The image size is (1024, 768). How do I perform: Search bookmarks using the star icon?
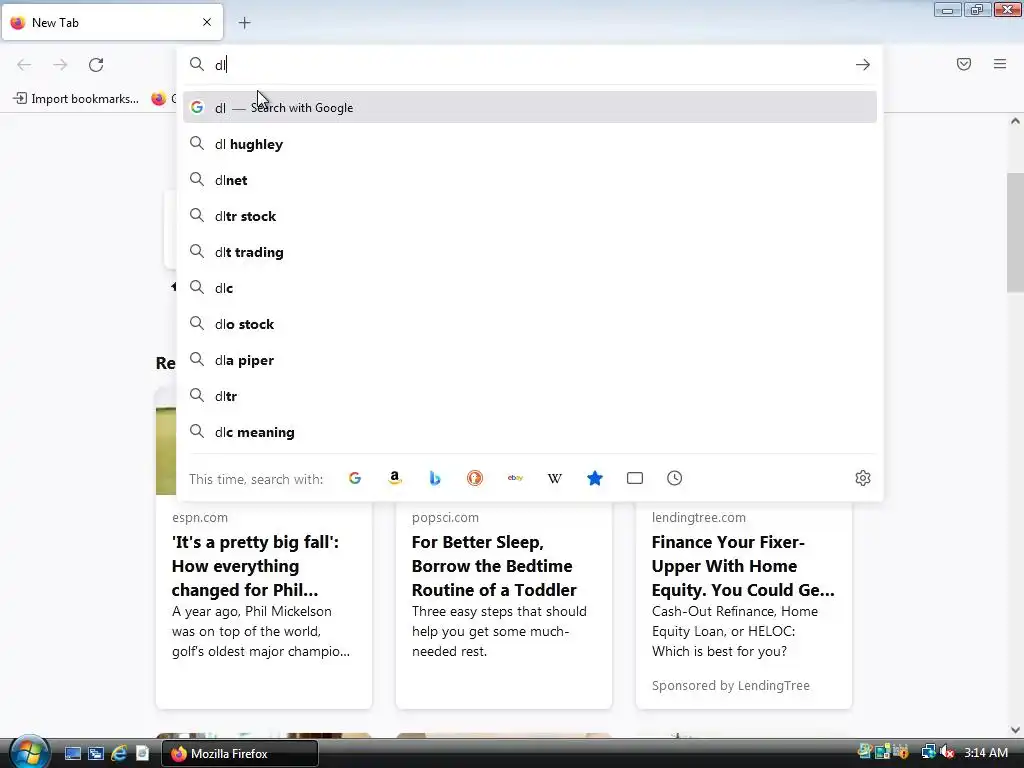tap(594, 478)
